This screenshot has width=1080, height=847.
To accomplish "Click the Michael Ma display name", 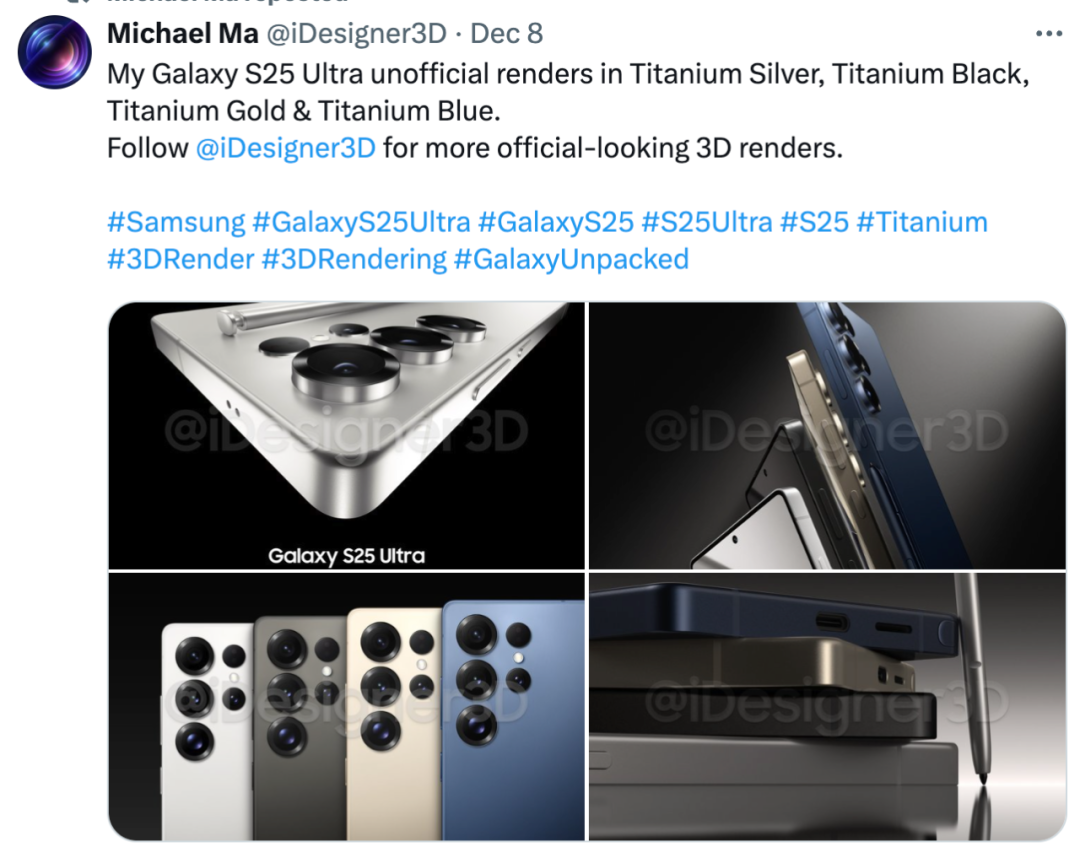I will click(x=183, y=34).
